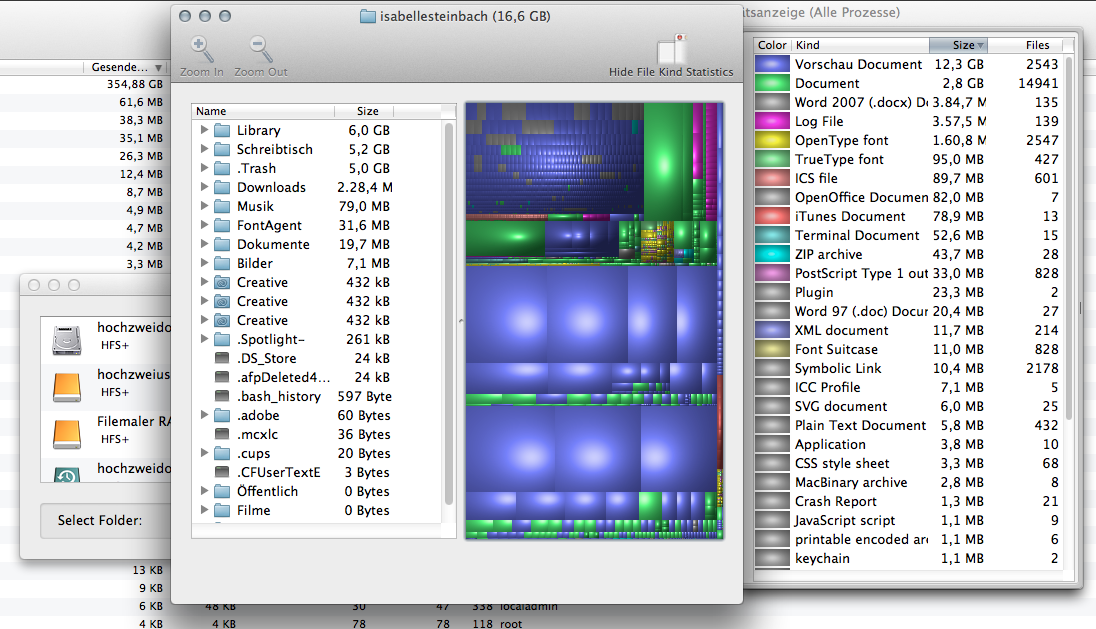
Task: Click the Select Folder button
Action: coord(100,520)
